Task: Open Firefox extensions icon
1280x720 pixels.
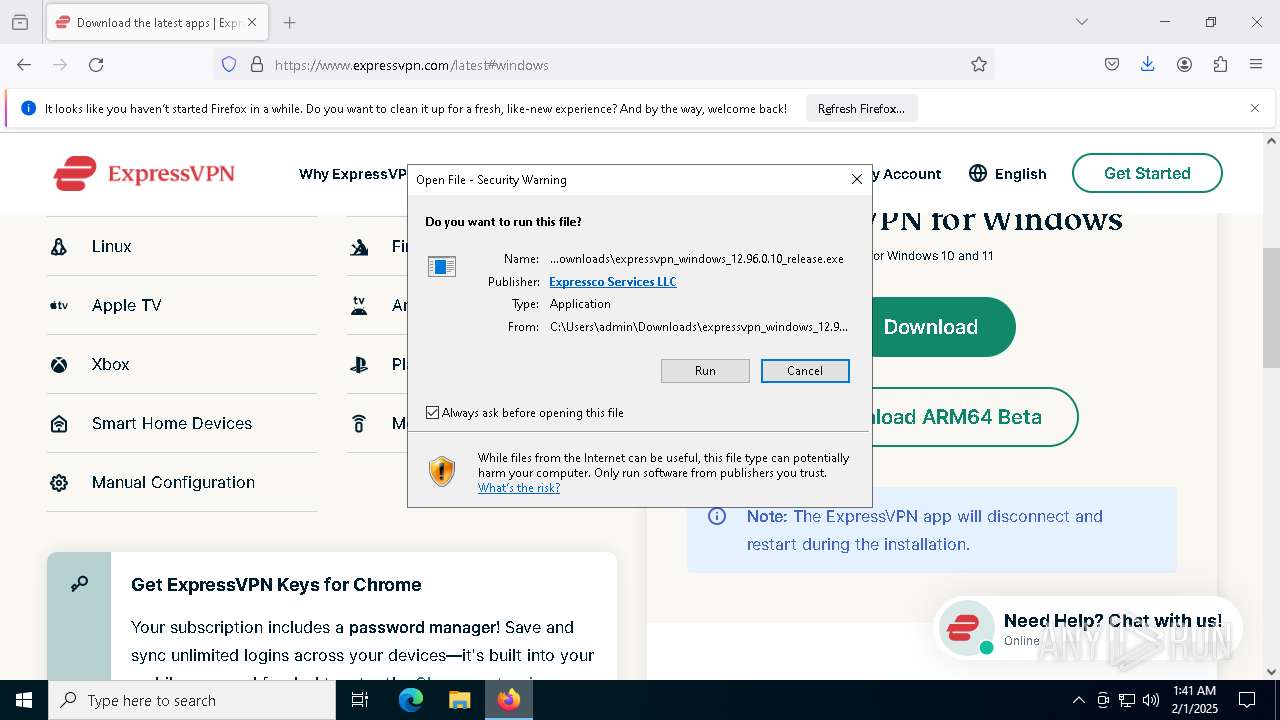Action: [x=1220, y=65]
